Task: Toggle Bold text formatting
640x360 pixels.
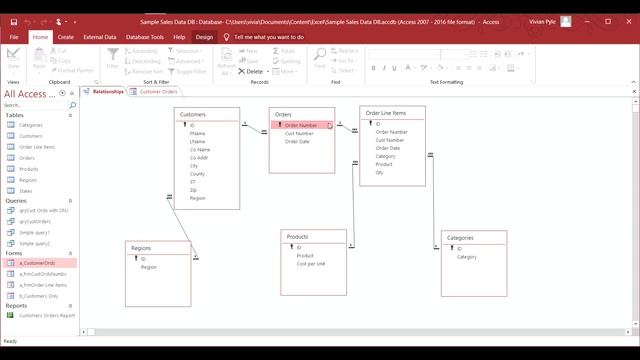Action: click(373, 68)
